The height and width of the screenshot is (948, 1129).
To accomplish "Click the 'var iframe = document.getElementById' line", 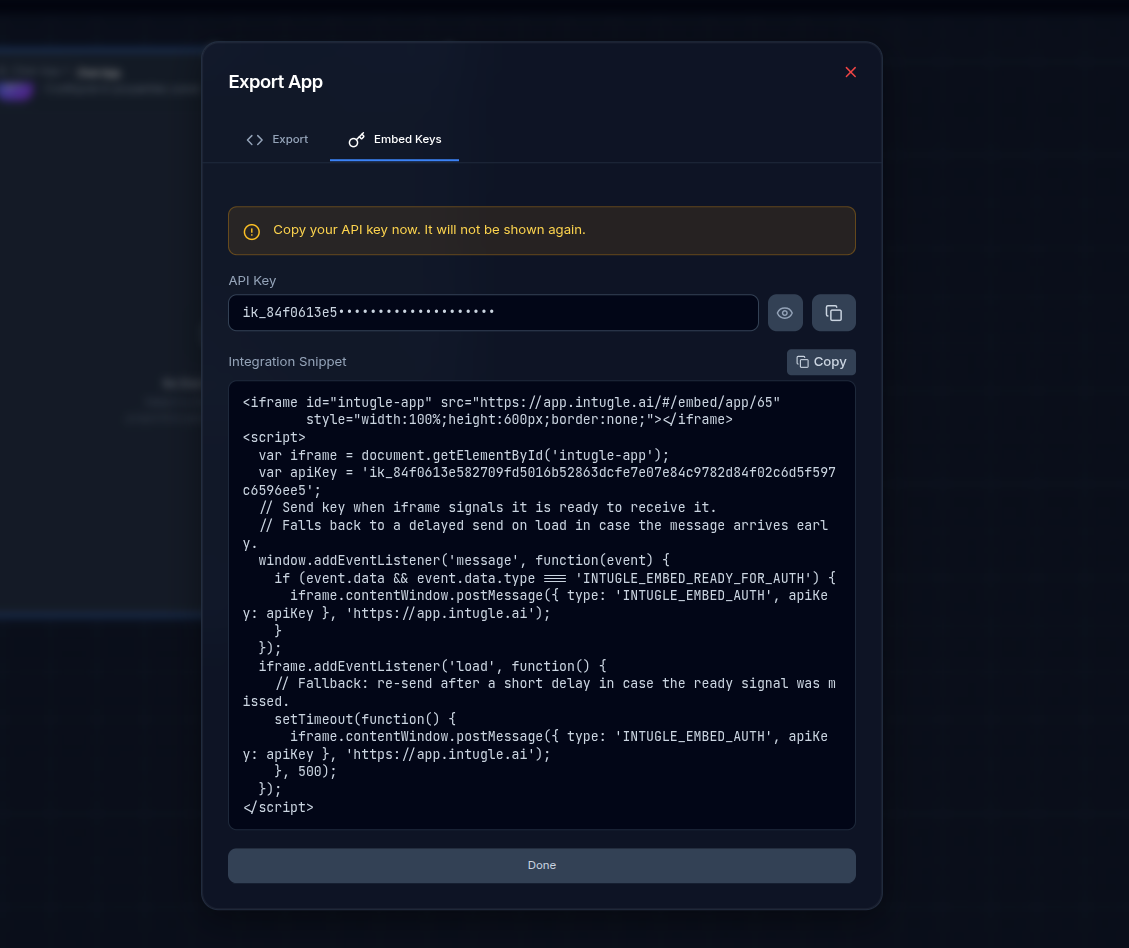I will point(464,456).
